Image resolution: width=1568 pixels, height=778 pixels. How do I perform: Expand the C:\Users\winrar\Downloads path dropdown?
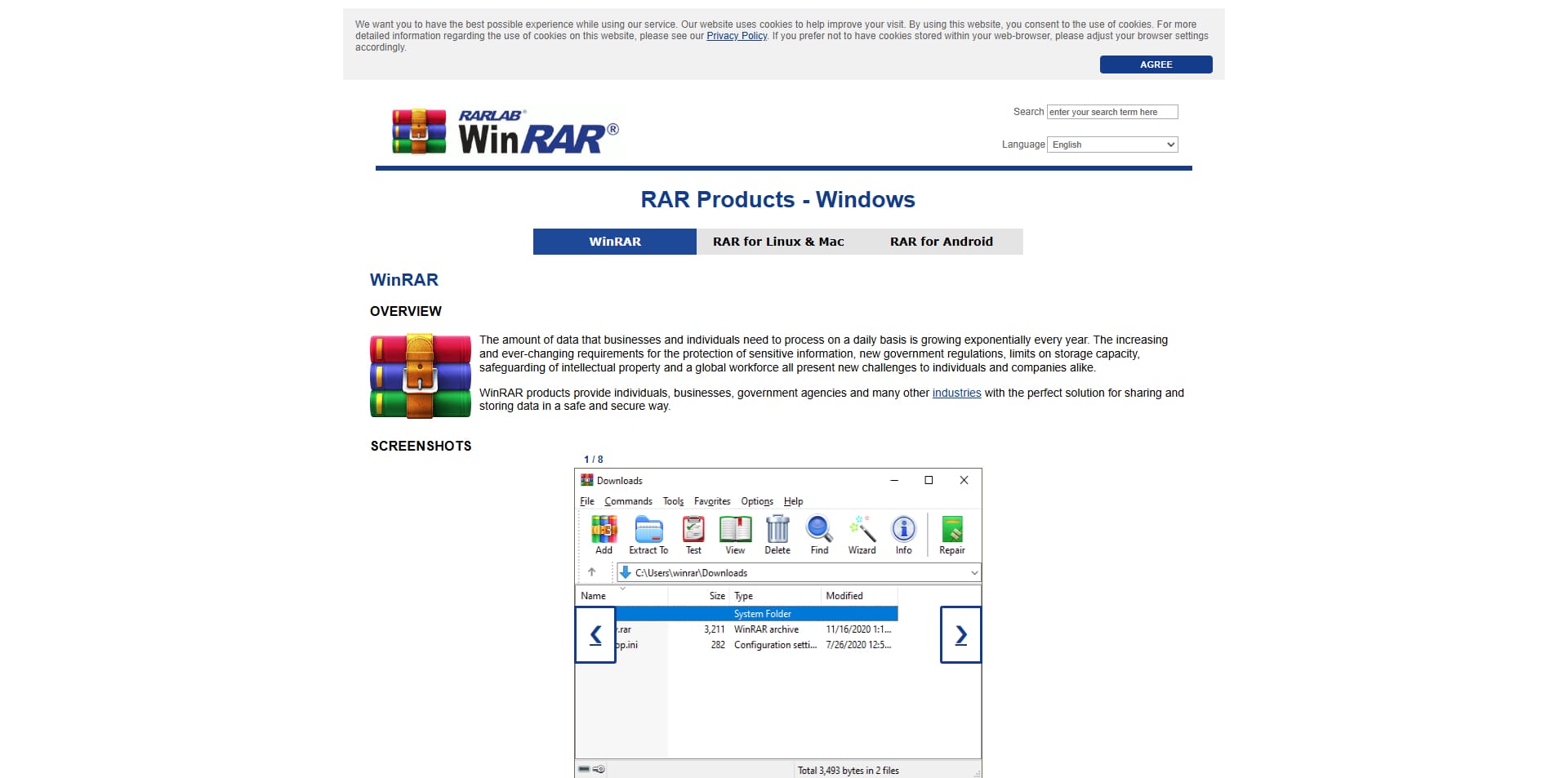click(974, 572)
